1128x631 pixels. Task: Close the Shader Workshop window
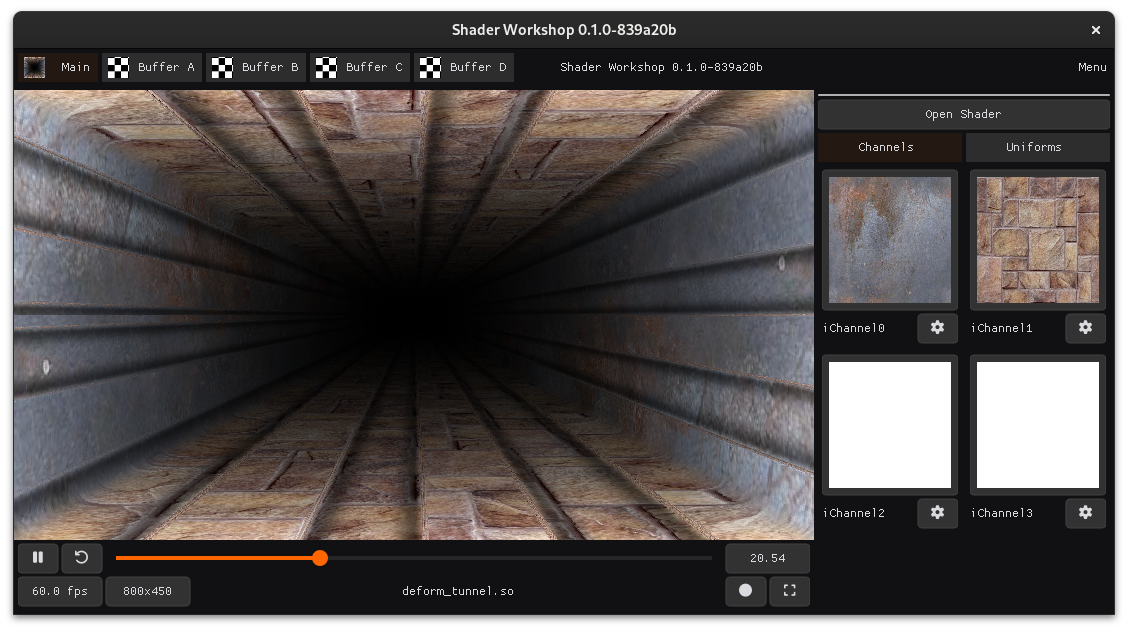point(1096,30)
